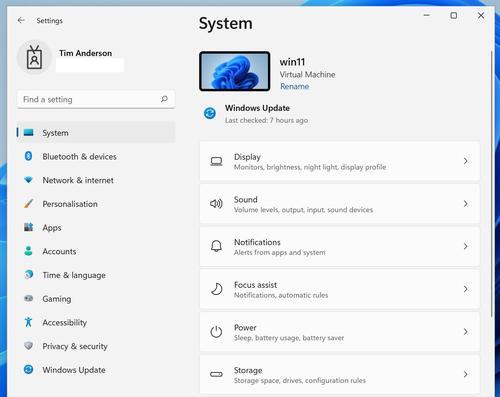The image size is (500, 397).
Task: Open Bluetooth & devices category
Action: click(79, 156)
